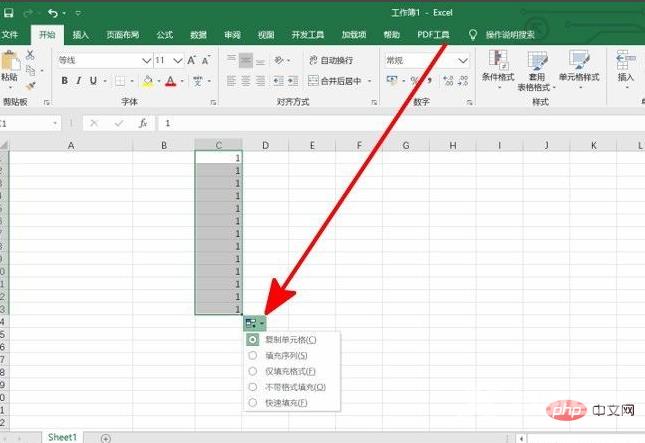Switch to the 插入 ribbon tab
This screenshot has width=645, height=443.
click(81, 35)
